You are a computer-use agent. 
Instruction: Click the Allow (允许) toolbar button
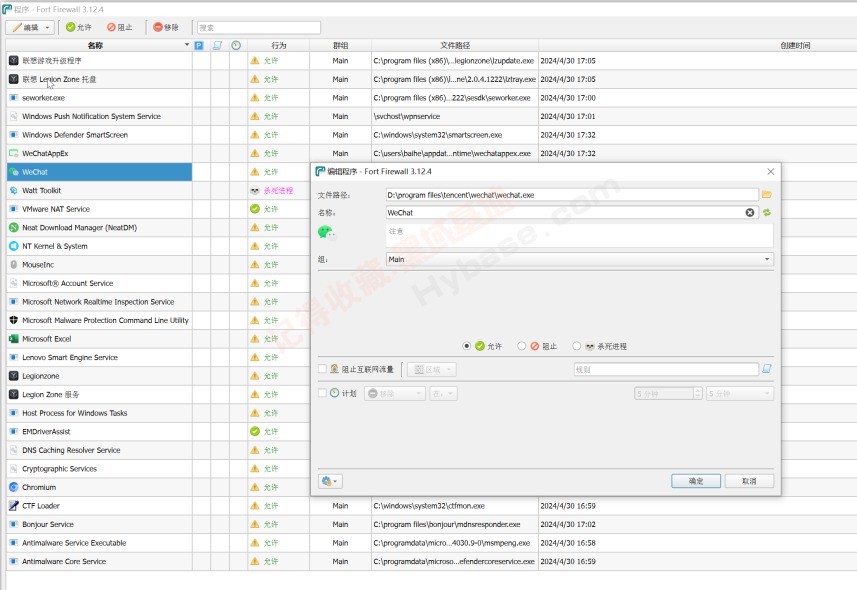point(78,27)
